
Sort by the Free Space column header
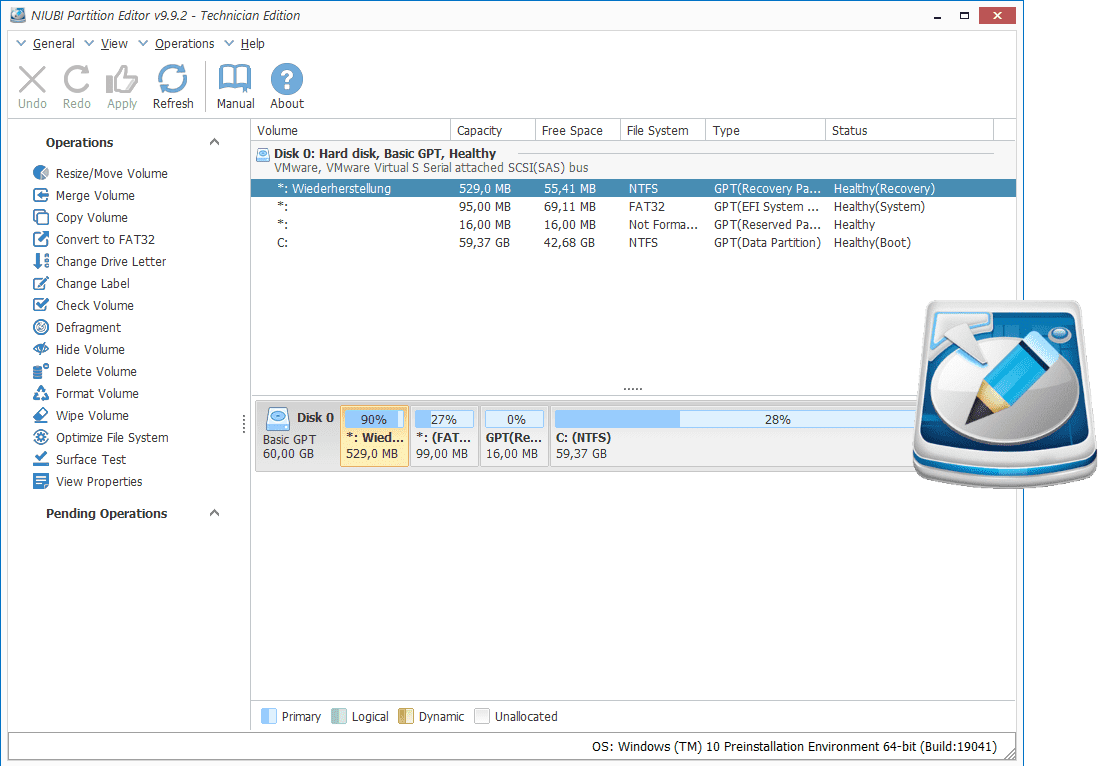click(578, 130)
